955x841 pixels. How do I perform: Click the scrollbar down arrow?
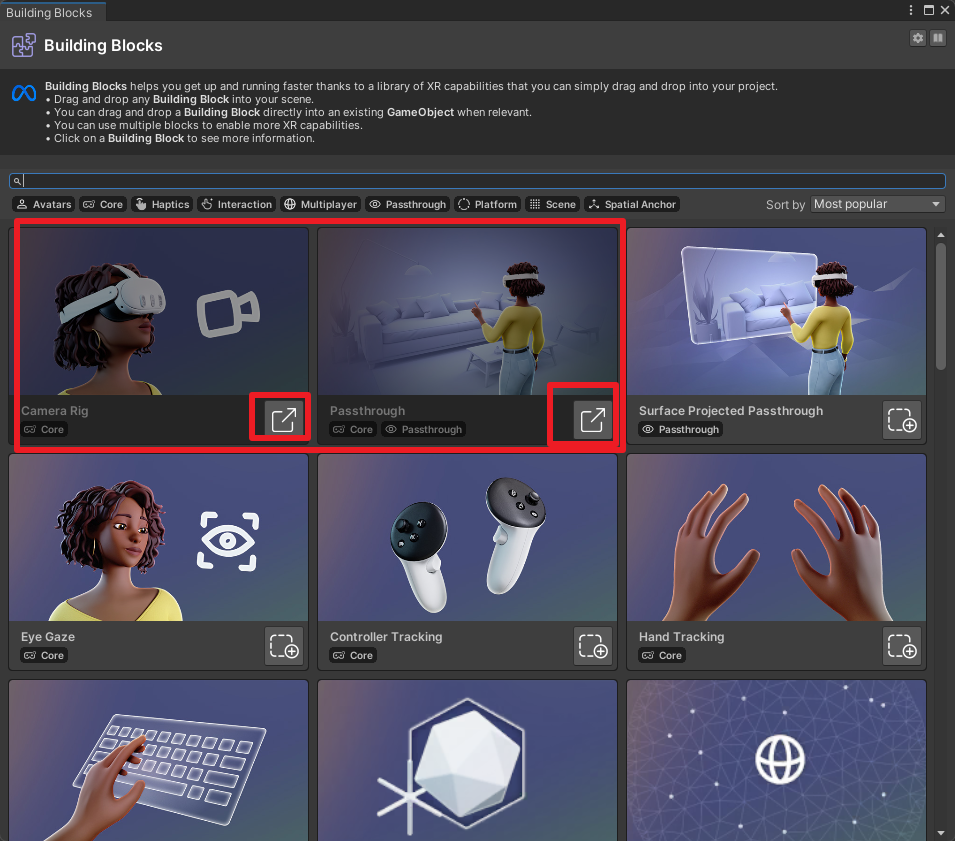940,832
